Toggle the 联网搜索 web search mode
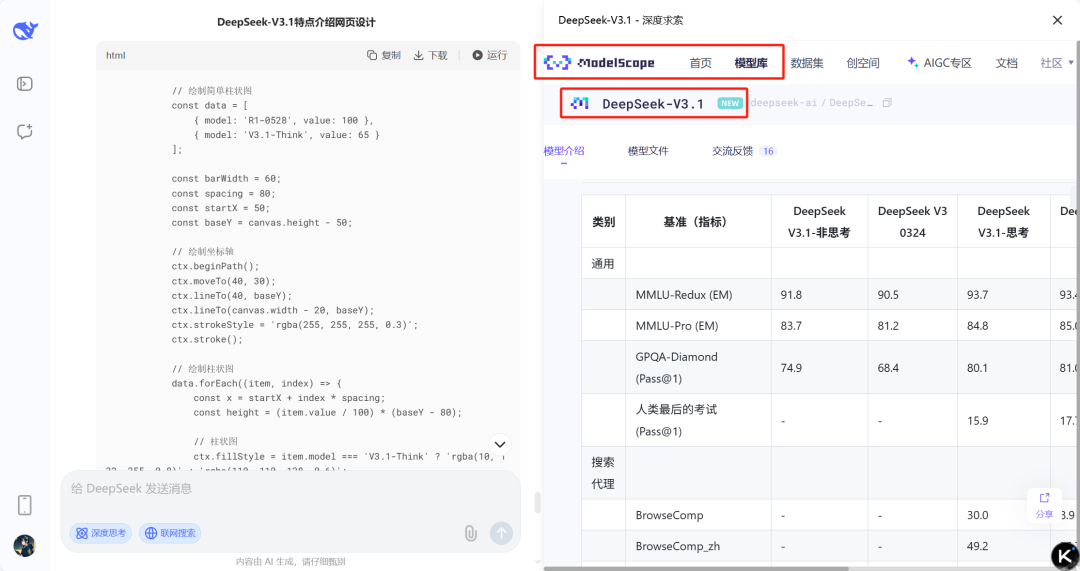The image size is (1080, 571). (170, 533)
